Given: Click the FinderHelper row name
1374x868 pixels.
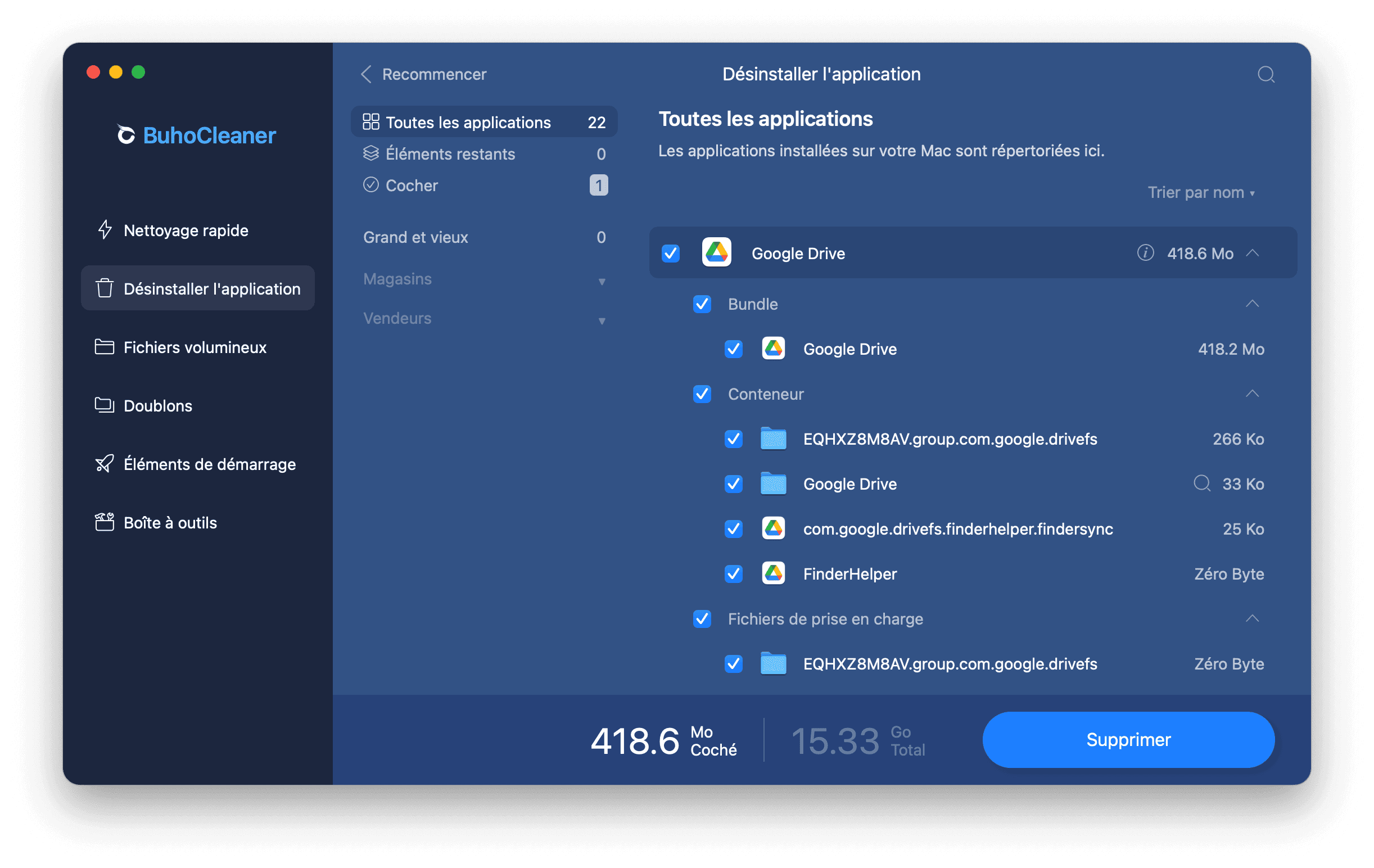Looking at the screenshot, I should point(849,573).
